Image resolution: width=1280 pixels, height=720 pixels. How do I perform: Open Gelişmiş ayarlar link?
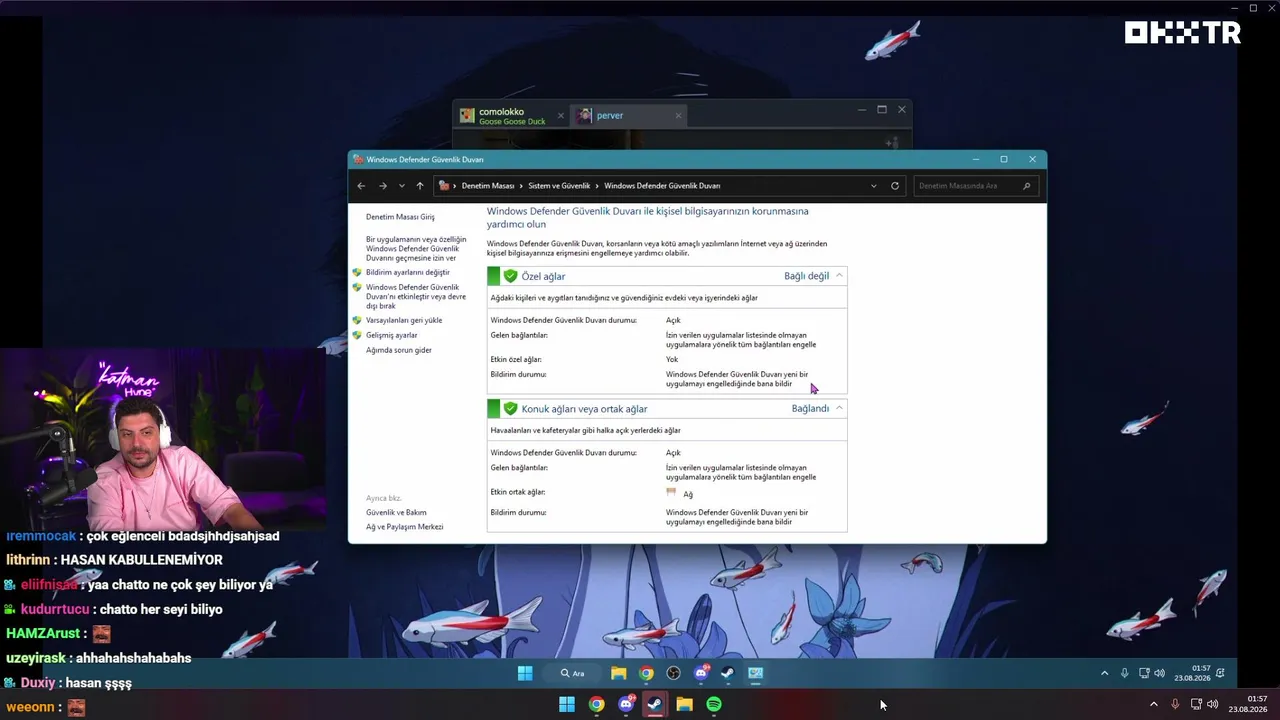(392, 335)
